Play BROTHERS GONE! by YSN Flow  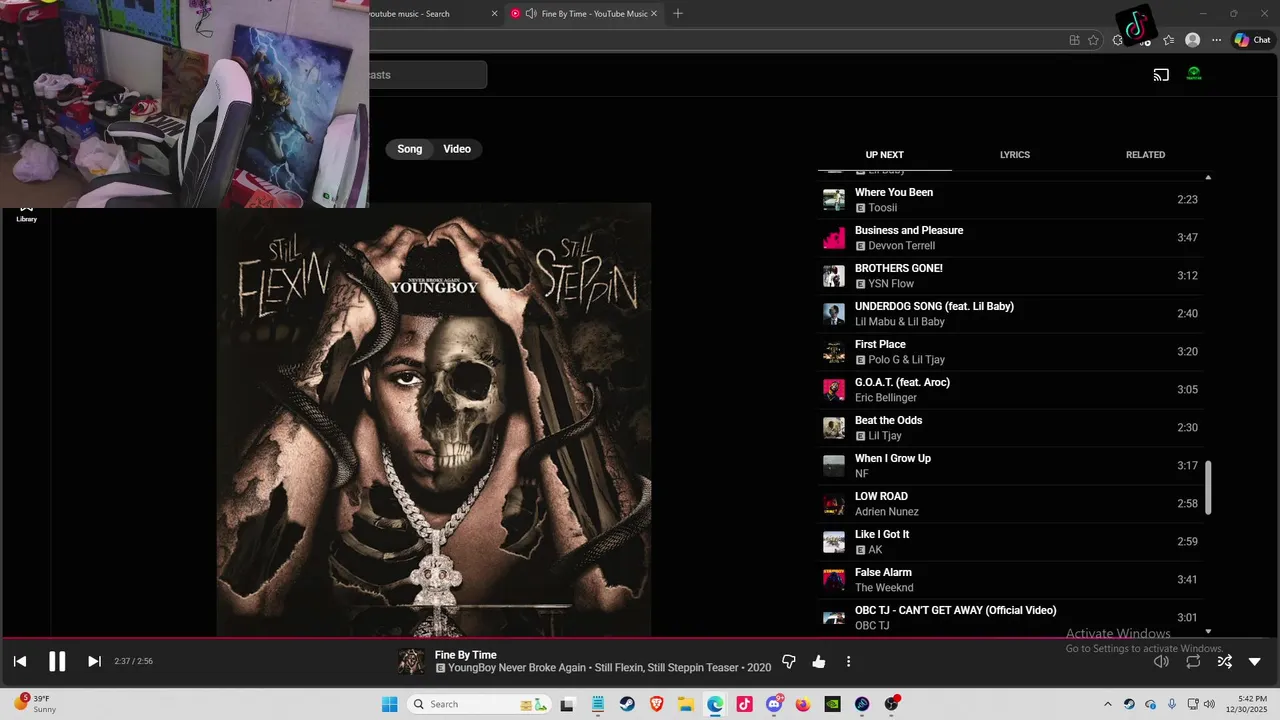(1010, 276)
